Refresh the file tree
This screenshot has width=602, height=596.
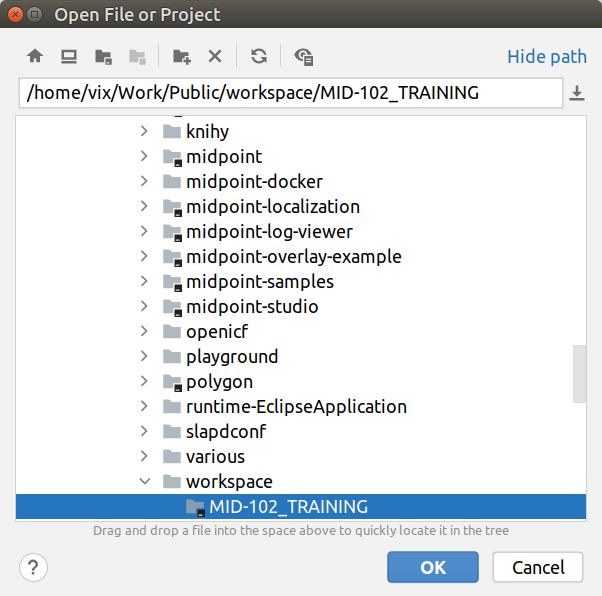pyautogui.click(x=259, y=56)
